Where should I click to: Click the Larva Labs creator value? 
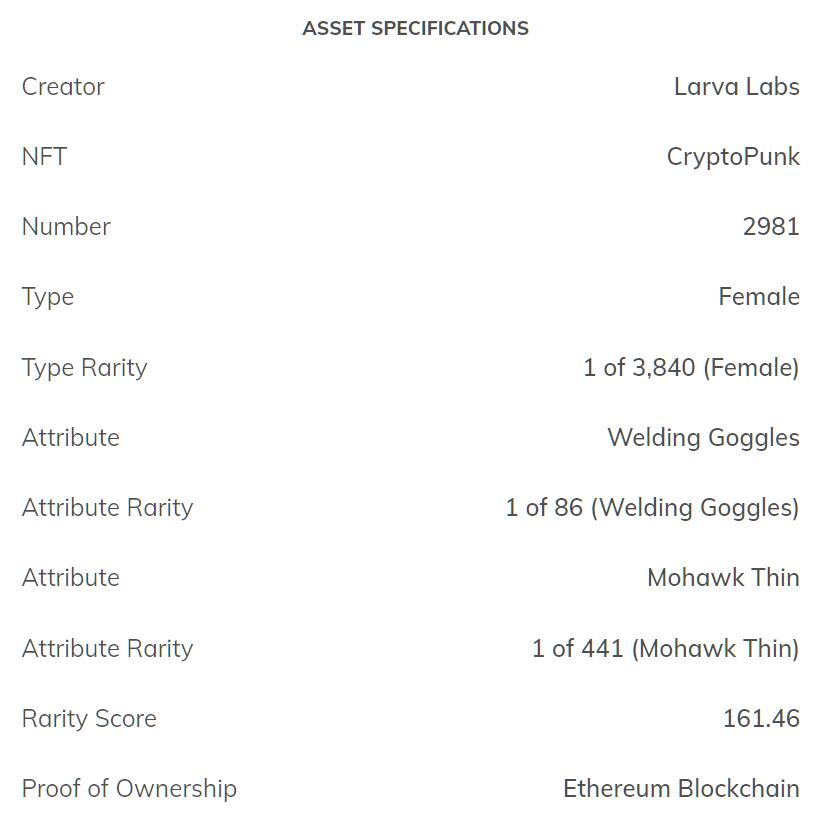(x=736, y=87)
